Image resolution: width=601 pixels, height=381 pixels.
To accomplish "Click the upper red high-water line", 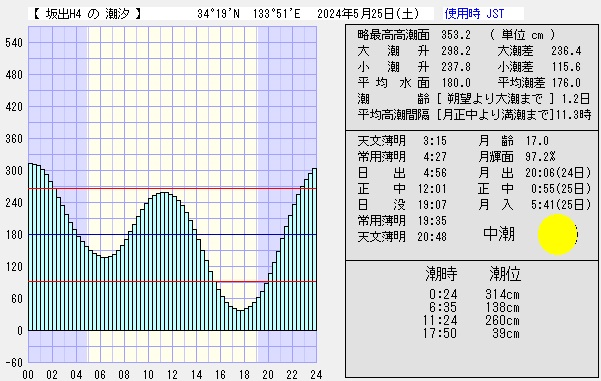I will (x=172, y=189).
